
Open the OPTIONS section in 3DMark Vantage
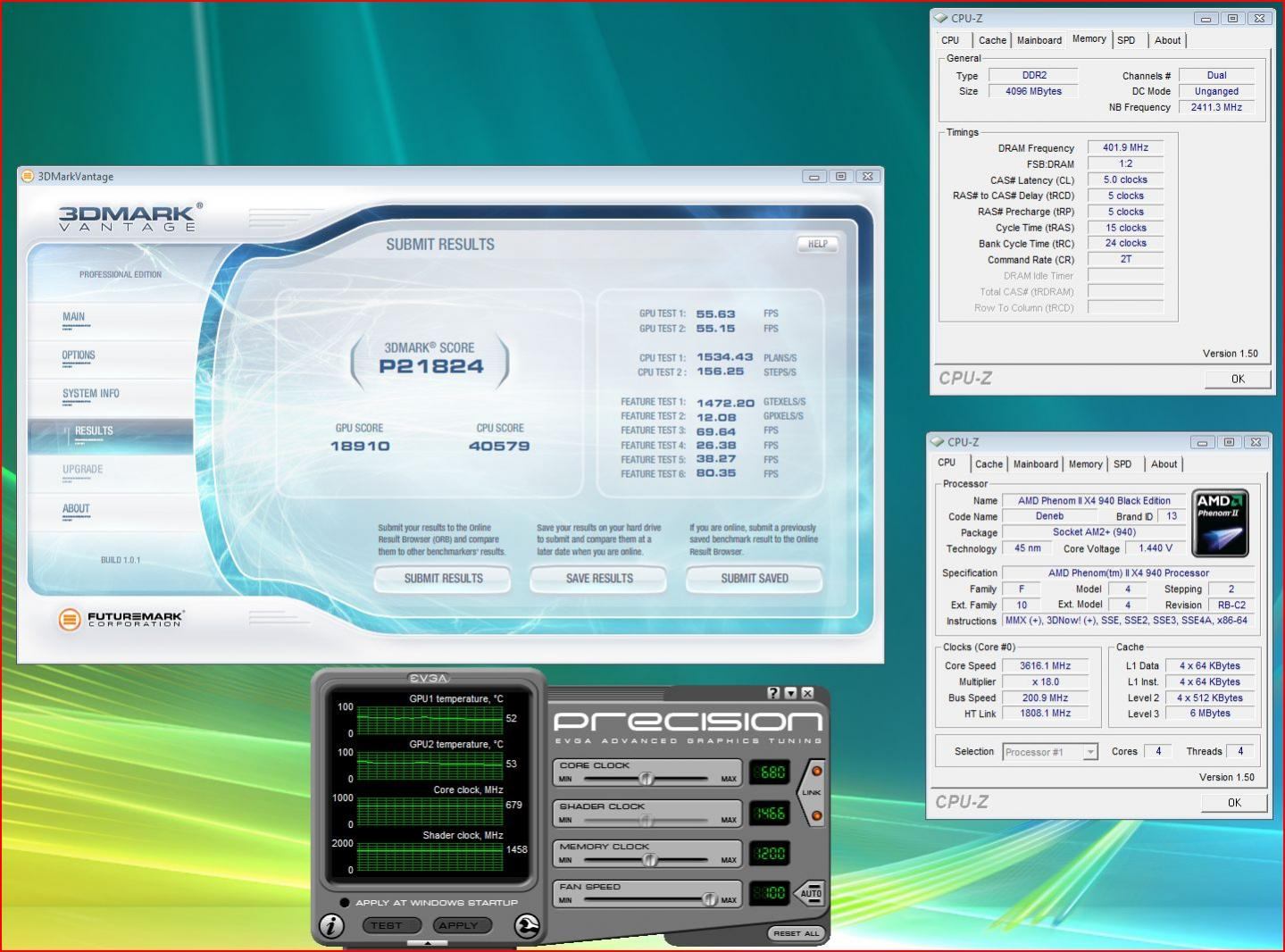tap(79, 355)
